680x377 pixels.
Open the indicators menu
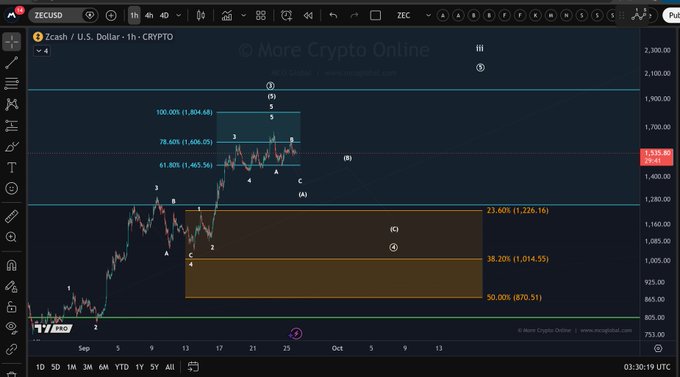226,16
